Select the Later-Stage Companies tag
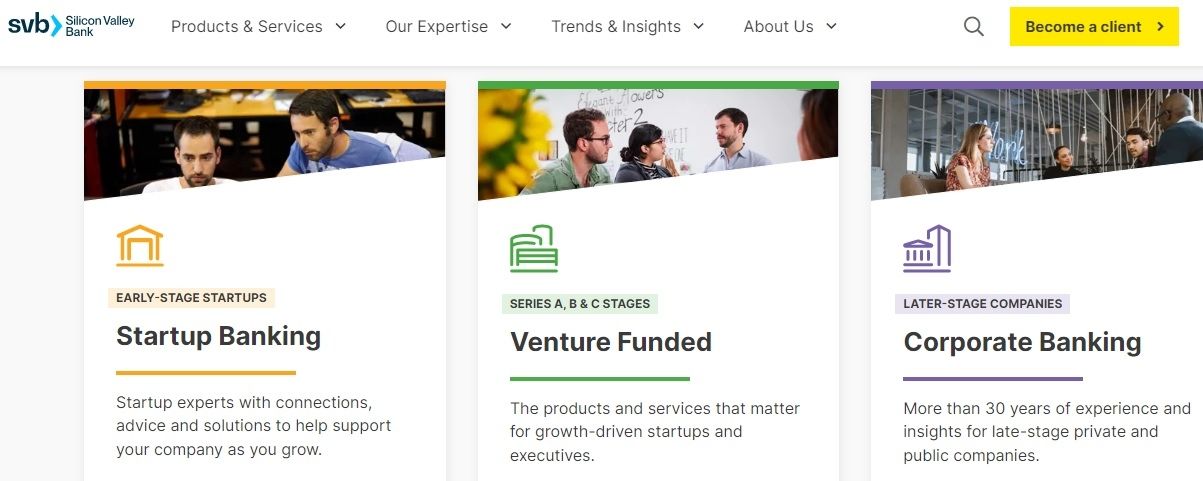 [982, 304]
